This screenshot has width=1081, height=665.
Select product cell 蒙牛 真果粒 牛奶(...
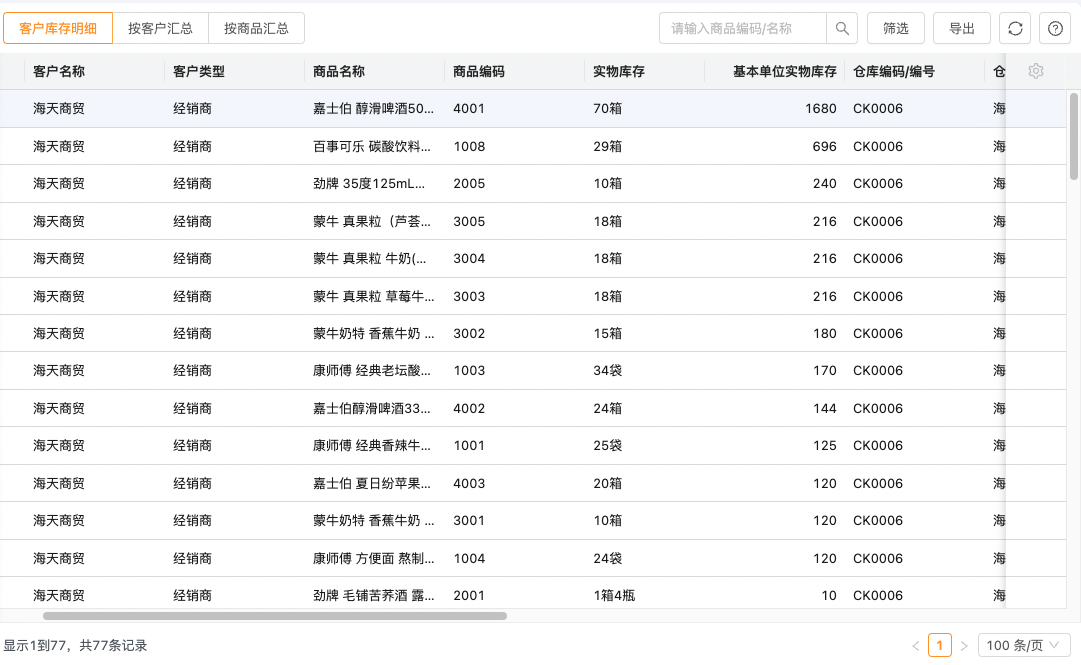coord(370,258)
